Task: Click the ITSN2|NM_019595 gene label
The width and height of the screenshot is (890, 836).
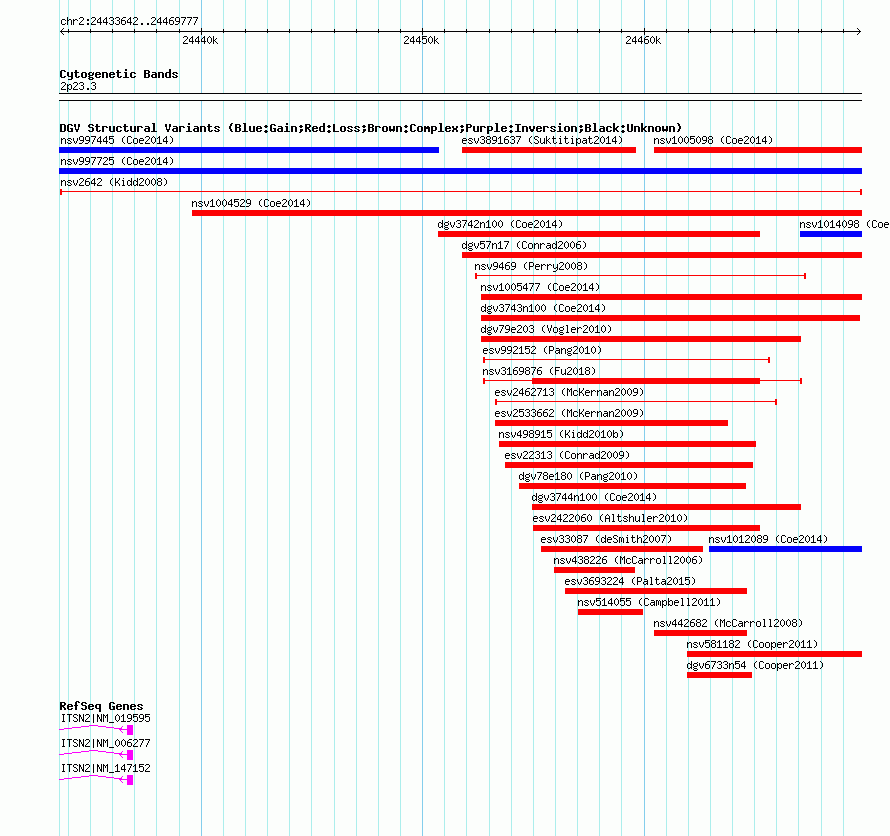Action: (x=106, y=719)
